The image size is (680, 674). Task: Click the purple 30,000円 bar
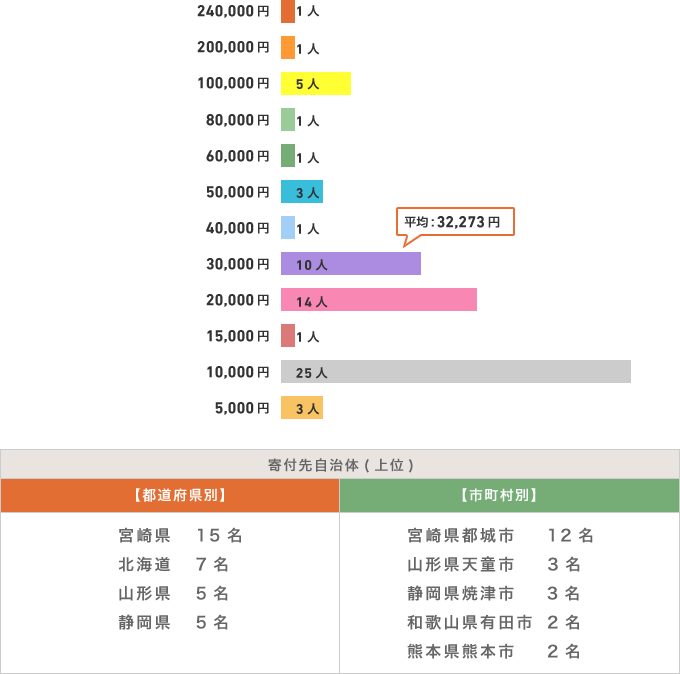click(x=350, y=264)
